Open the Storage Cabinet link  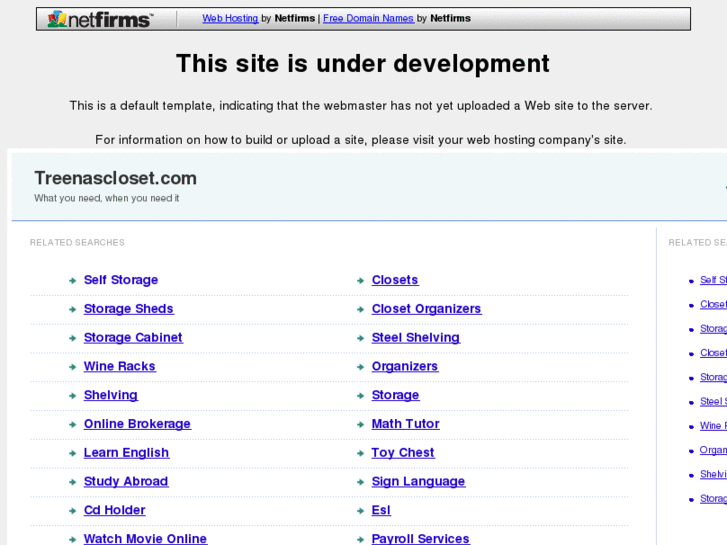pos(133,337)
